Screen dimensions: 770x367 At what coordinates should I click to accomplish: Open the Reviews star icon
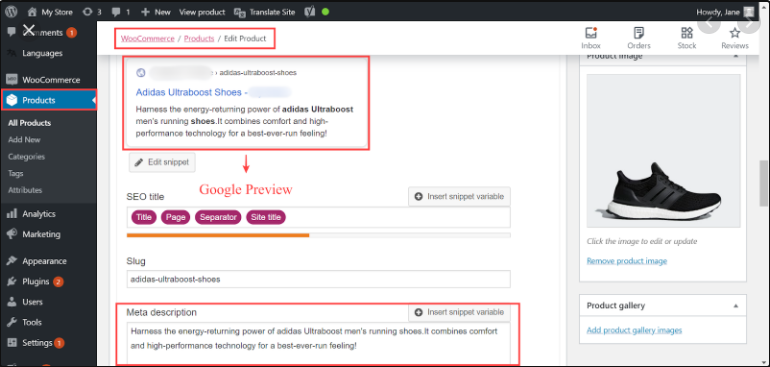pyautogui.click(x=735, y=38)
